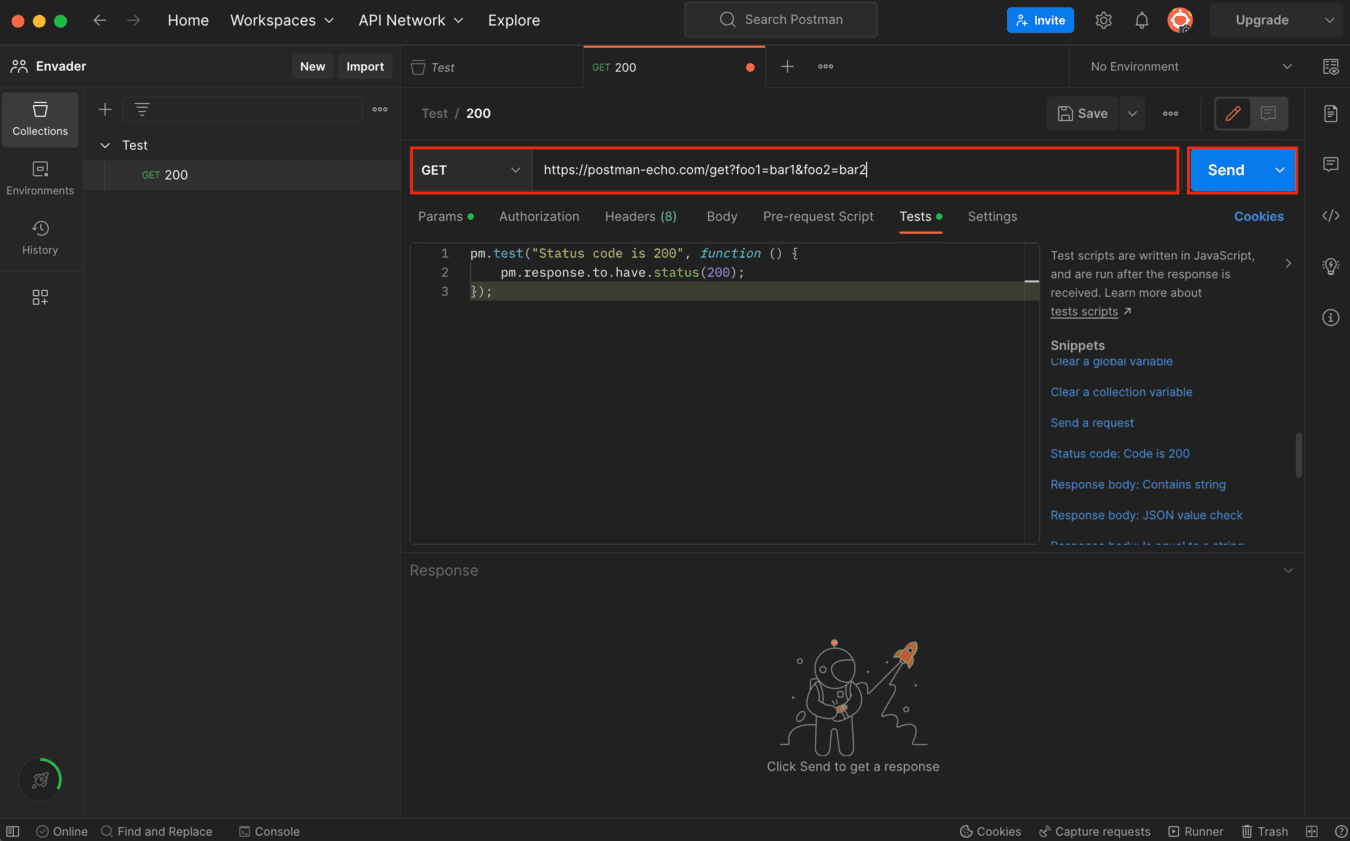Screen dimensions: 1350x841
Task: Switch to the Headers tab
Action: (640, 216)
